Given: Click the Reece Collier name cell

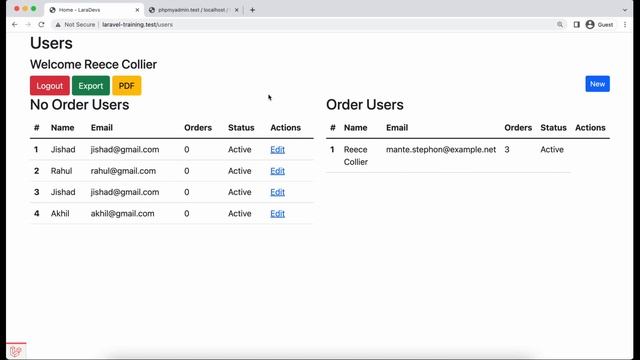Looking at the screenshot, I should tap(356, 156).
